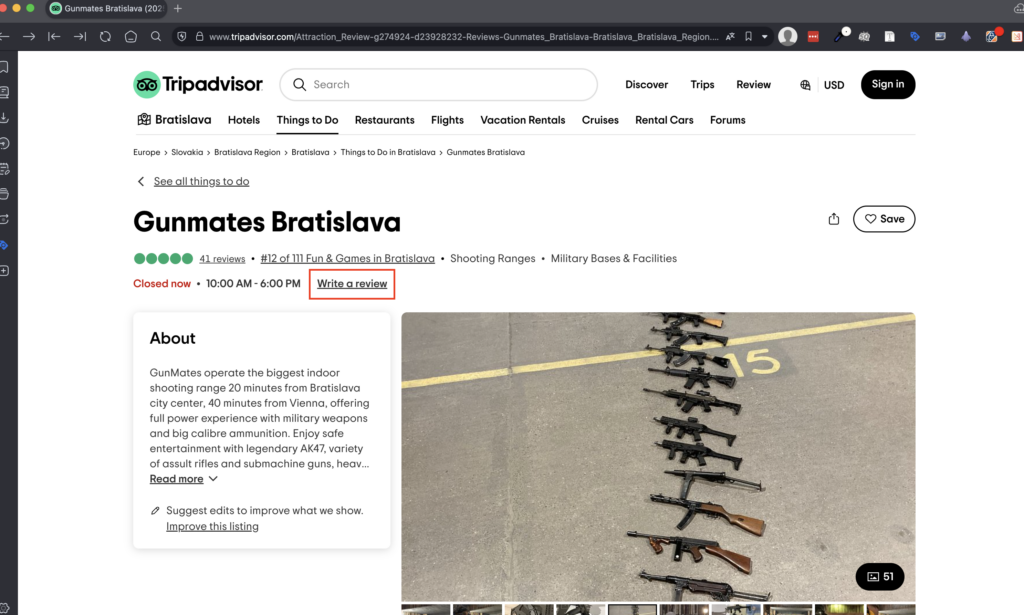Image resolution: width=1024 pixels, height=615 pixels.
Task: Click the Things to Do in Bratislava breadcrumb
Action: [x=388, y=152]
